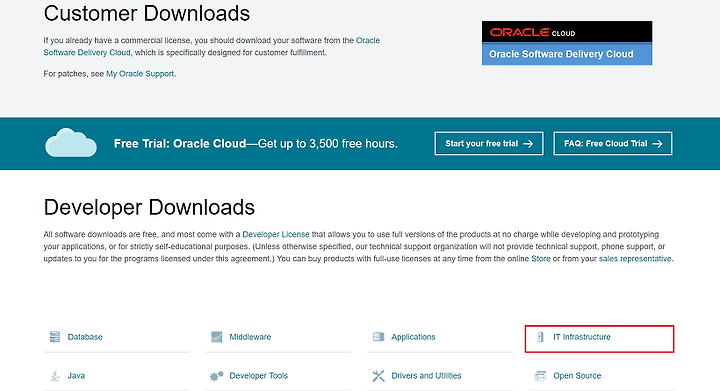Open the Developer License link

(x=276, y=234)
